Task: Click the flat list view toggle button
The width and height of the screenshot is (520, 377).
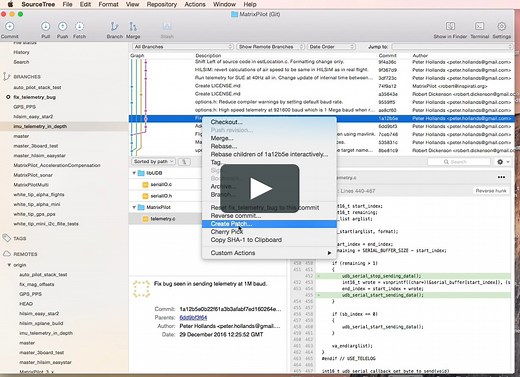Action: [184, 162]
